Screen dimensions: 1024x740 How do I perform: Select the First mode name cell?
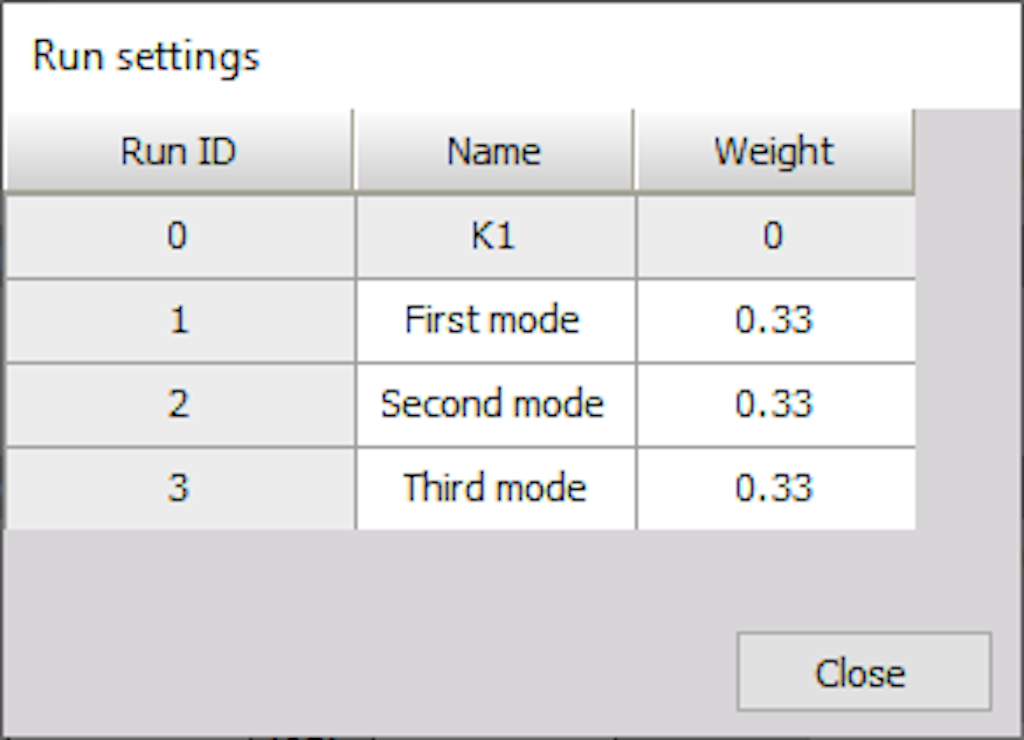pos(496,321)
